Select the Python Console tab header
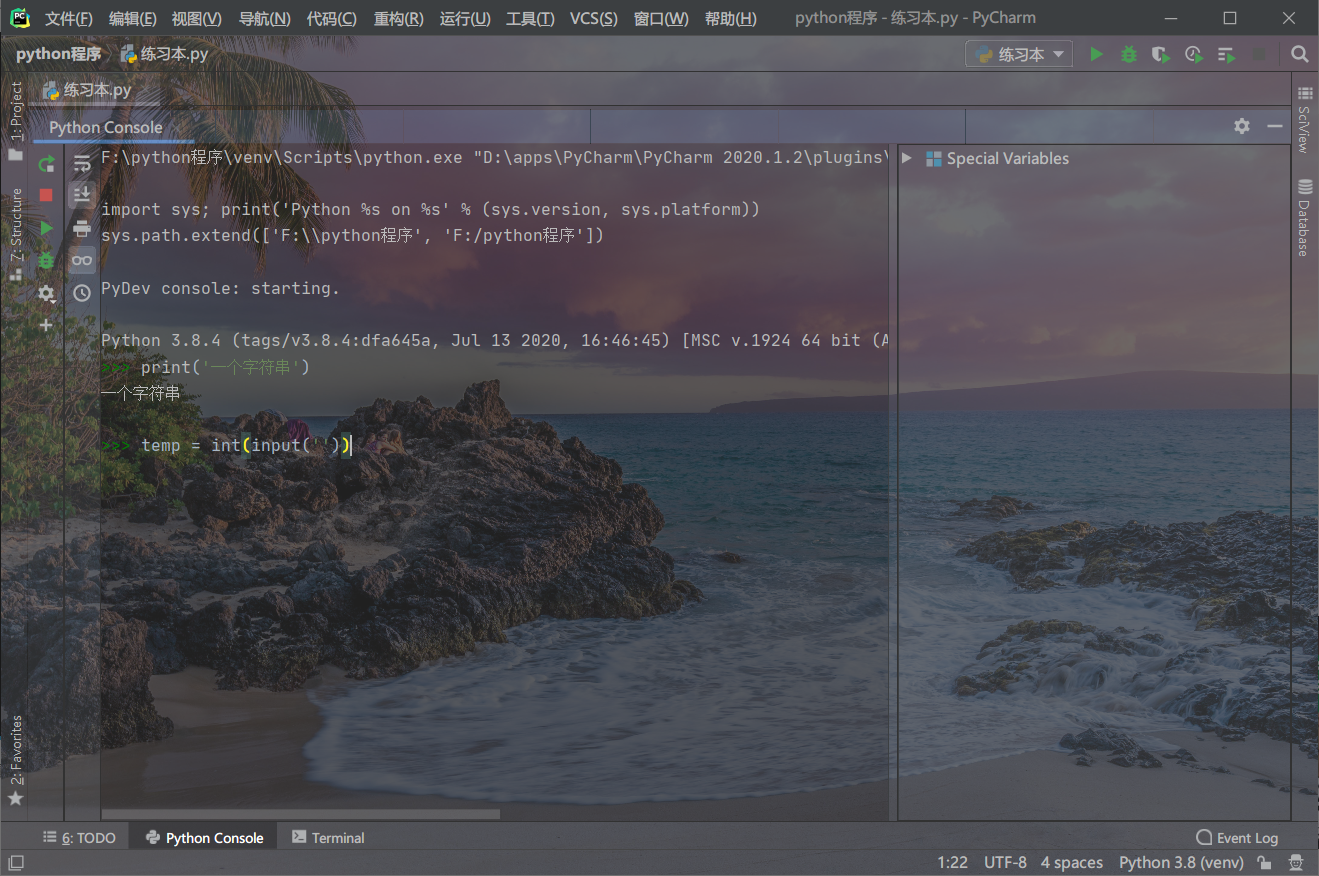This screenshot has width=1319, height=876. (105, 127)
